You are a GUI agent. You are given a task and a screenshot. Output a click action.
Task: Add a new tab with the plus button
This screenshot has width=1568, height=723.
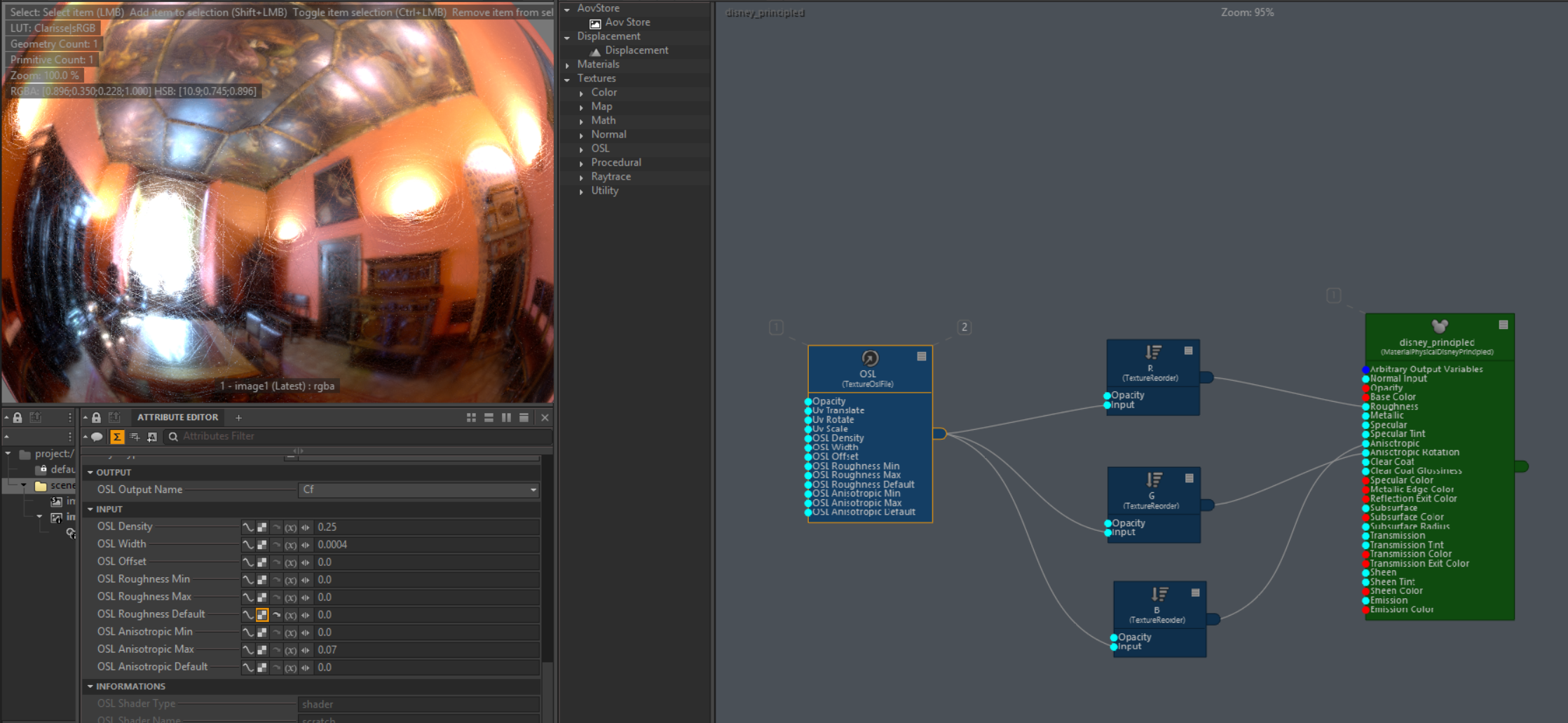(238, 418)
